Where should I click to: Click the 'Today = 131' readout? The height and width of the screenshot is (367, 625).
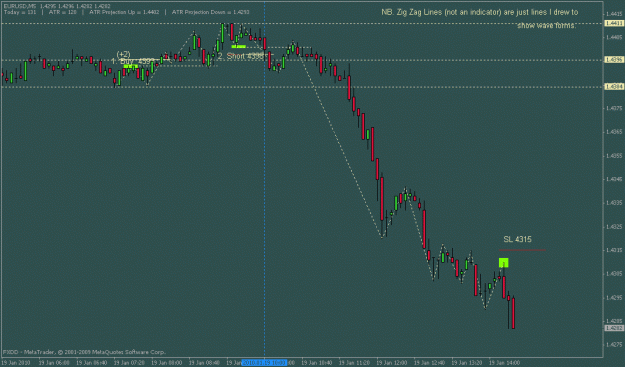(x=20, y=12)
